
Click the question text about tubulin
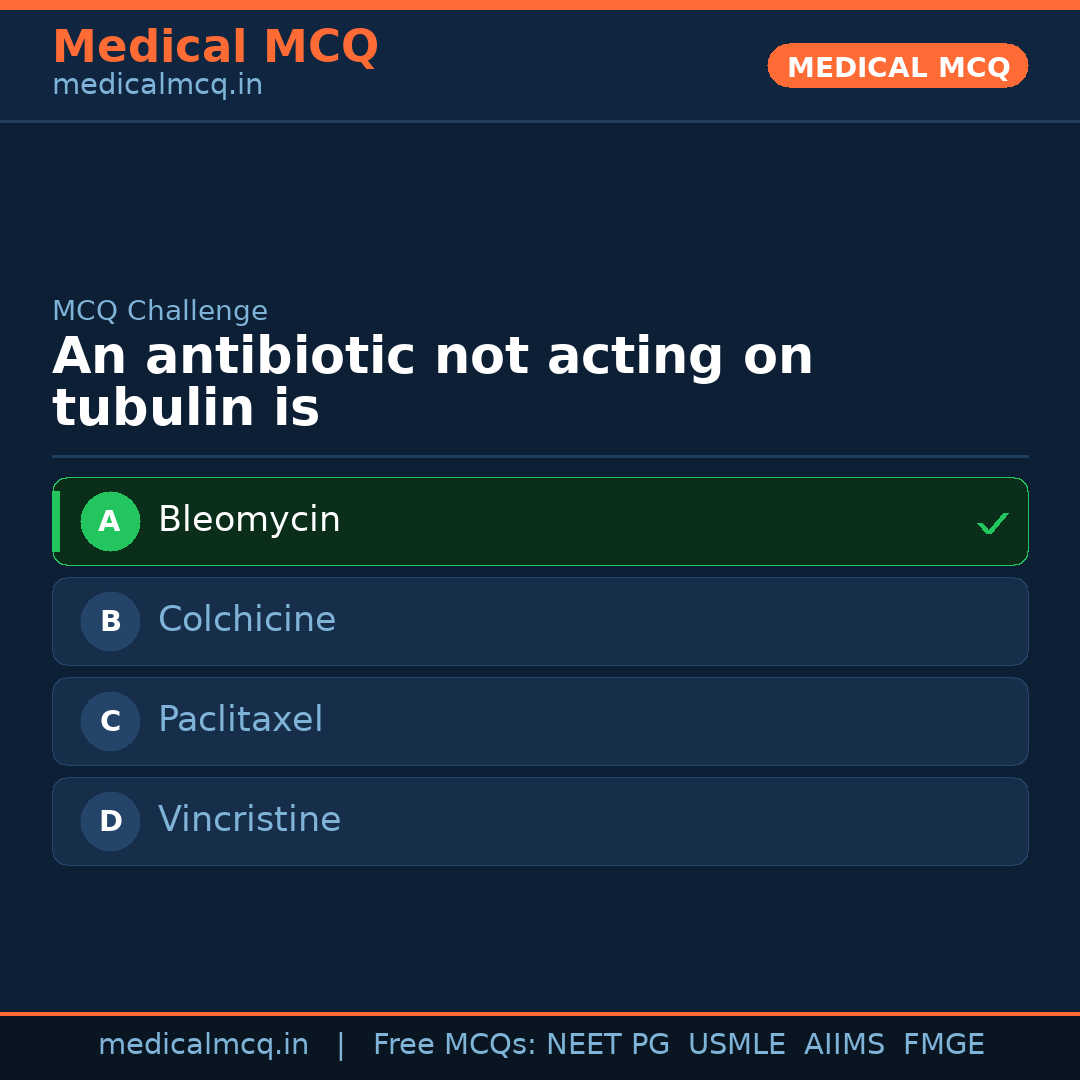tap(432, 383)
